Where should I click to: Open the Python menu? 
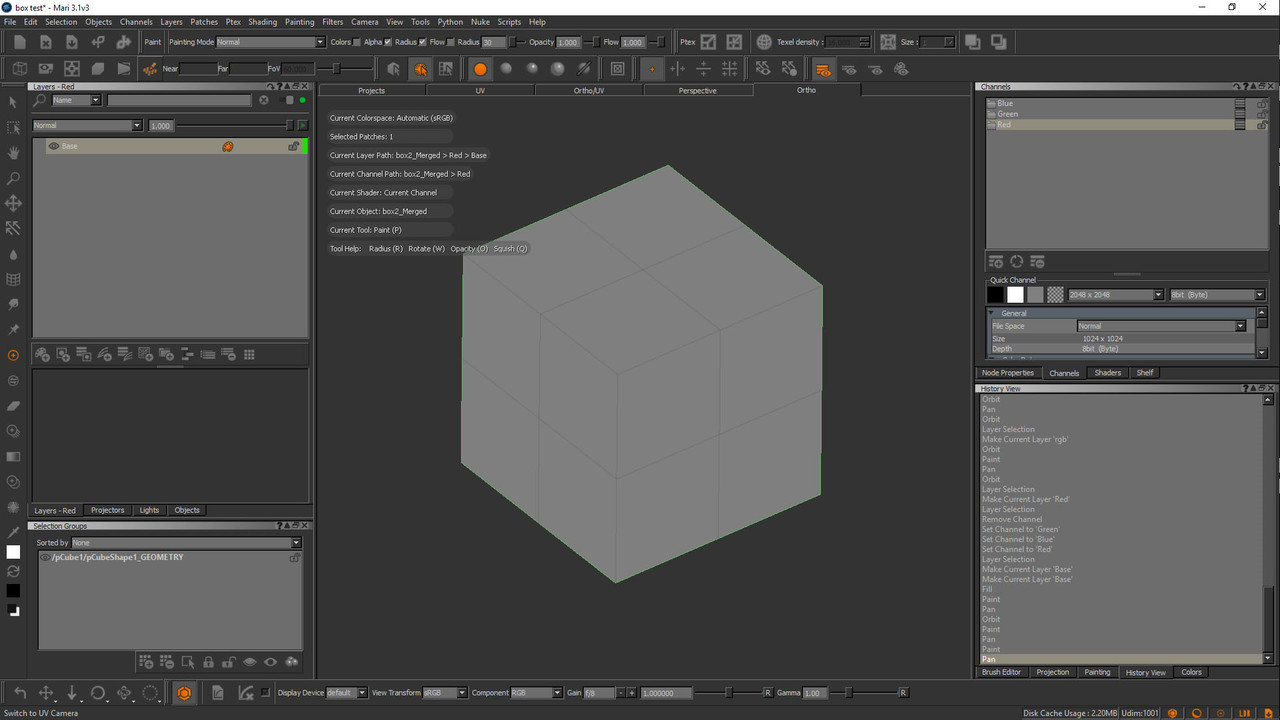[450, 21]
